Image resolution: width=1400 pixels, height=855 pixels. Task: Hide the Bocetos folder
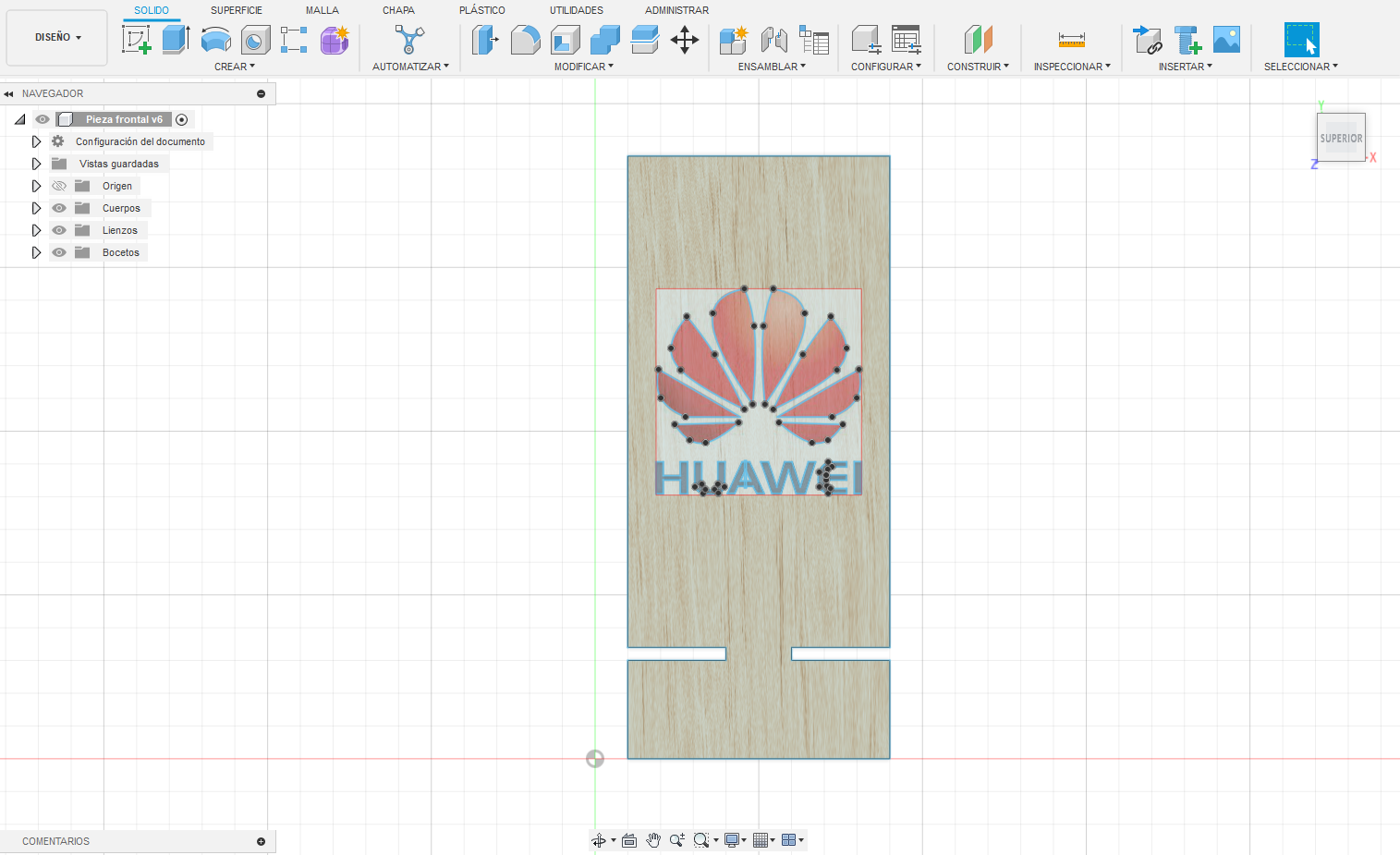point(59,252)
